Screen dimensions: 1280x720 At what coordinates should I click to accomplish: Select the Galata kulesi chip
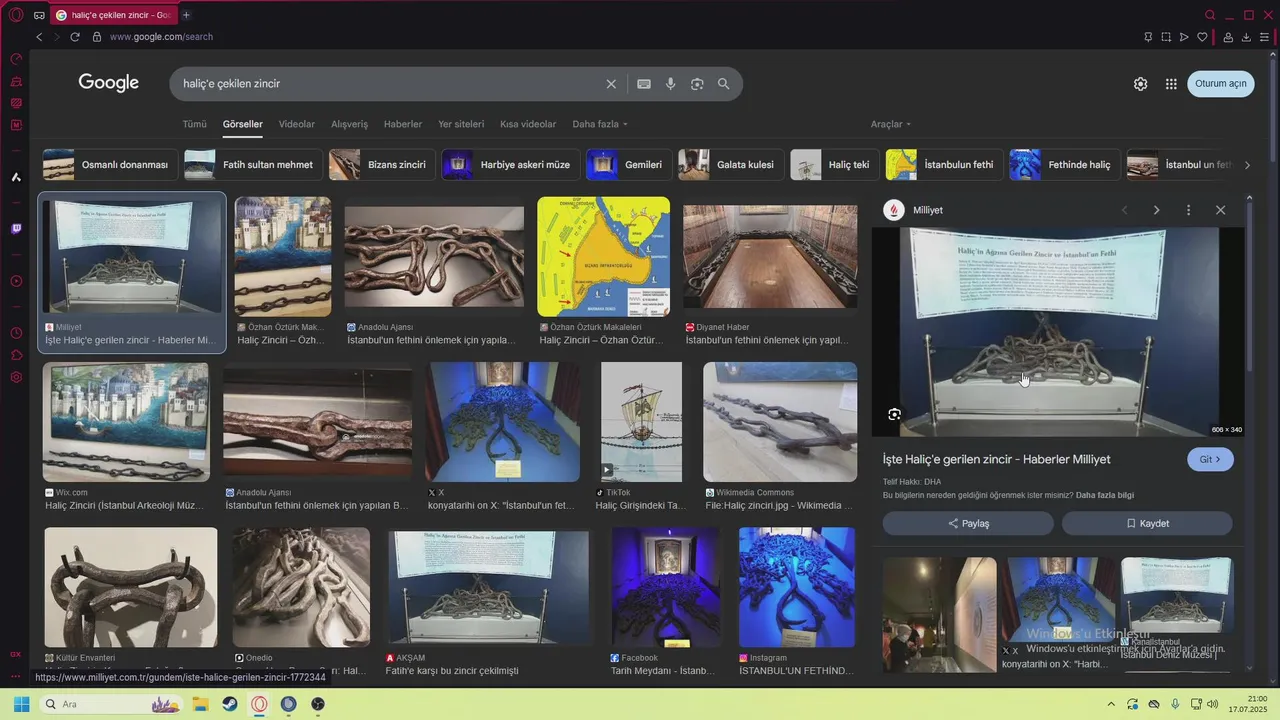click(731, 165)
